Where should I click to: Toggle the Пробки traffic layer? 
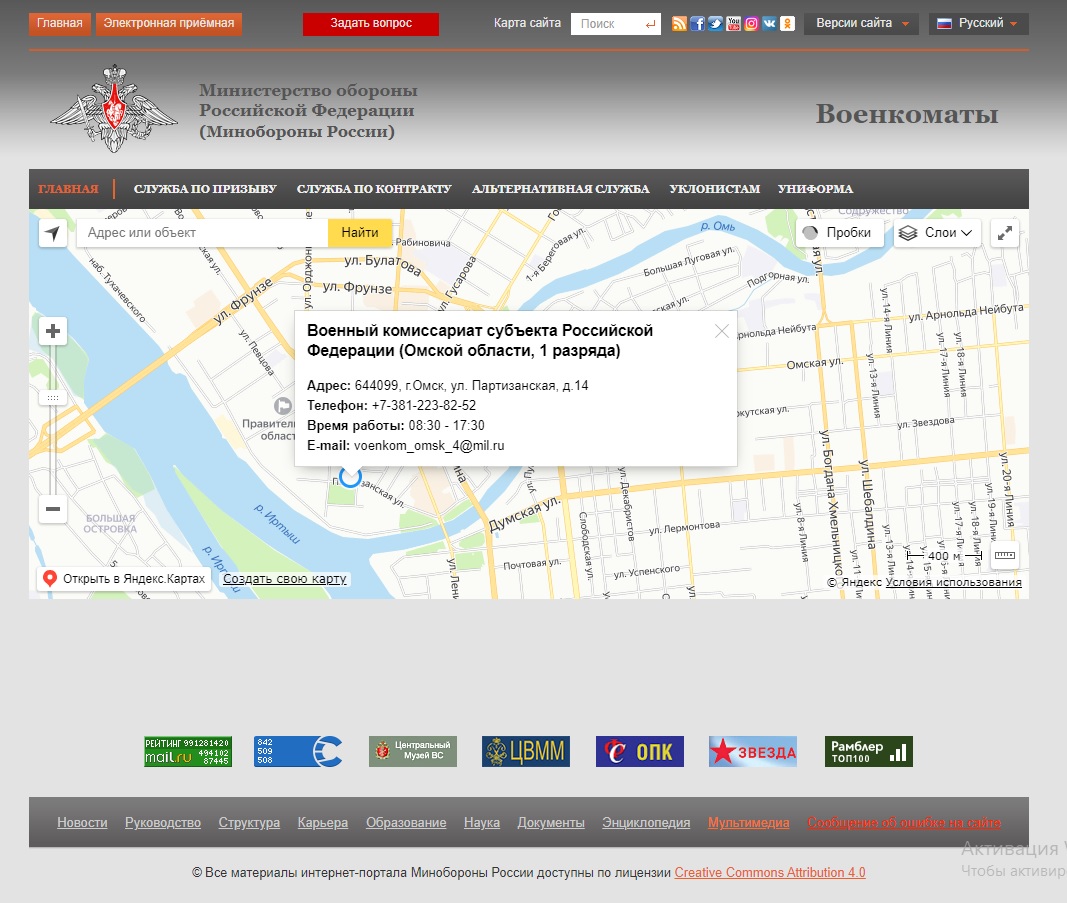839,233
